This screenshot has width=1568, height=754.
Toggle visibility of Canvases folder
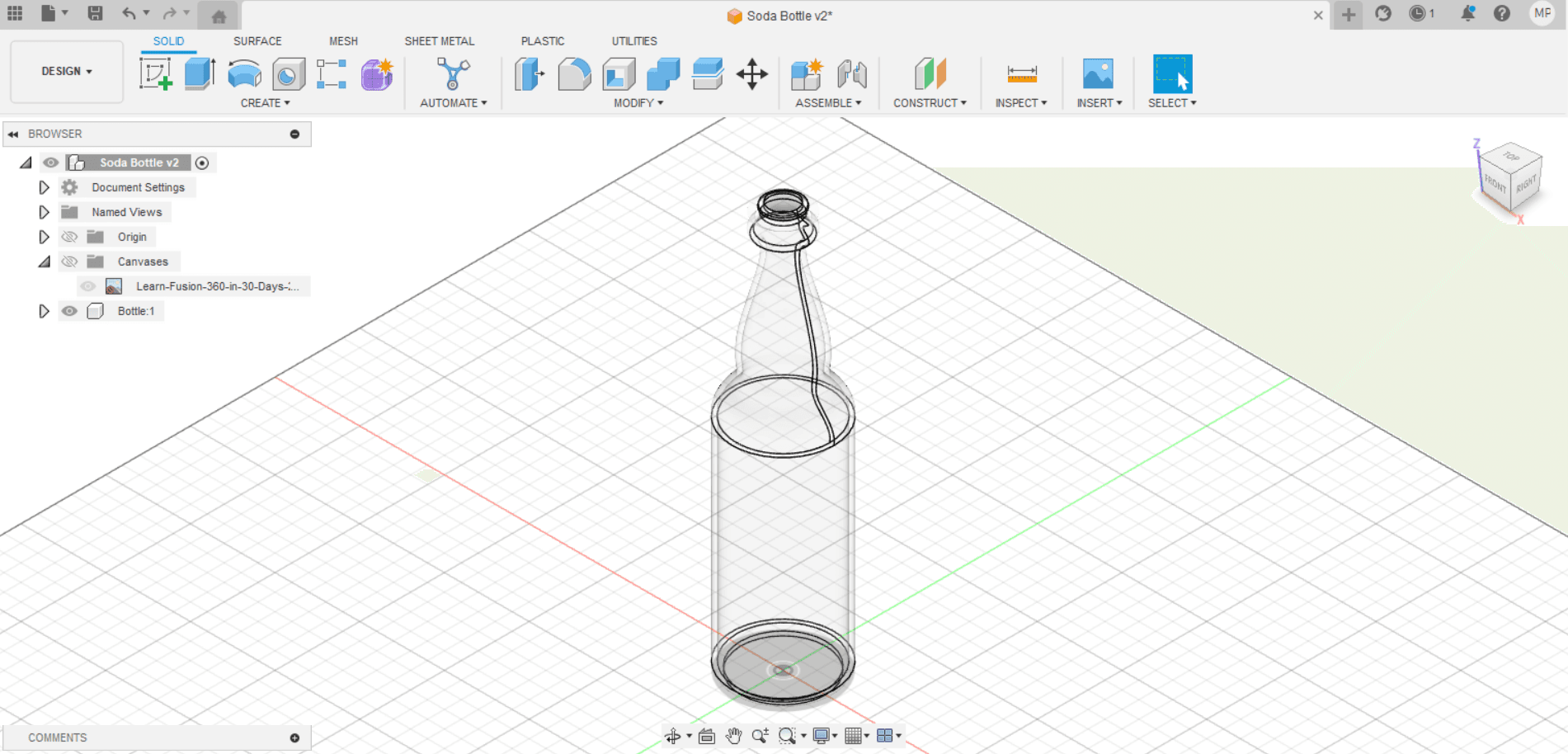click(x=69, y=262)
